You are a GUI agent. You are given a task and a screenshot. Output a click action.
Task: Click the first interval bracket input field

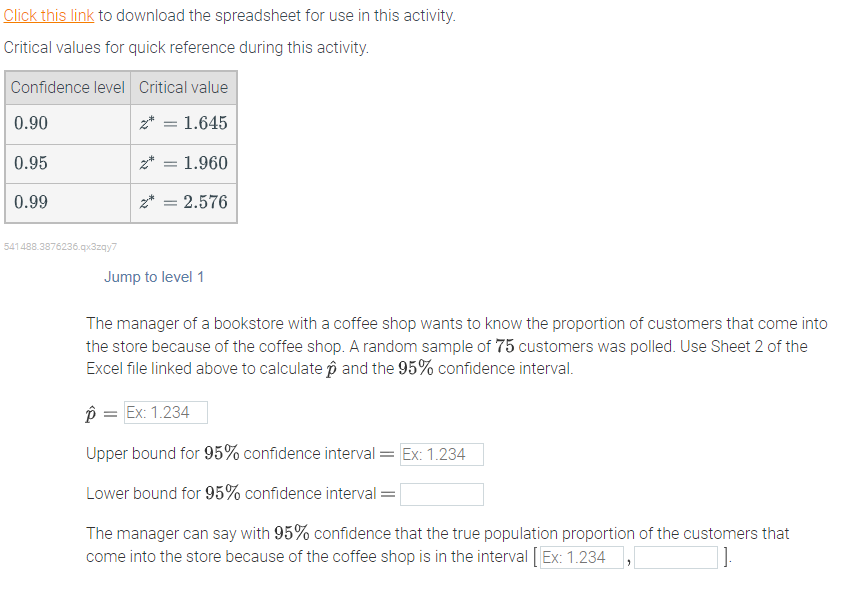(583, 557)
